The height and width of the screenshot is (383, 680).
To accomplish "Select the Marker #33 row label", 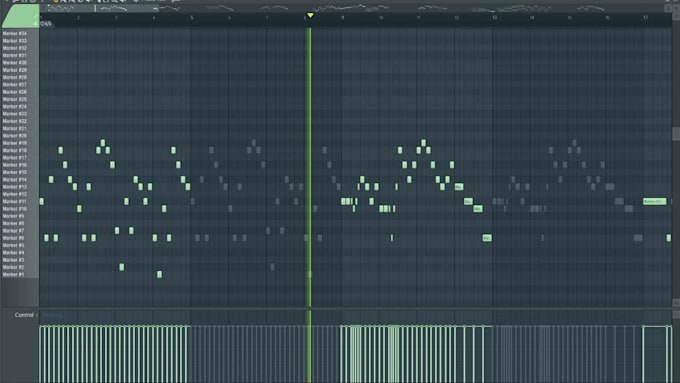I will [15, 41].
